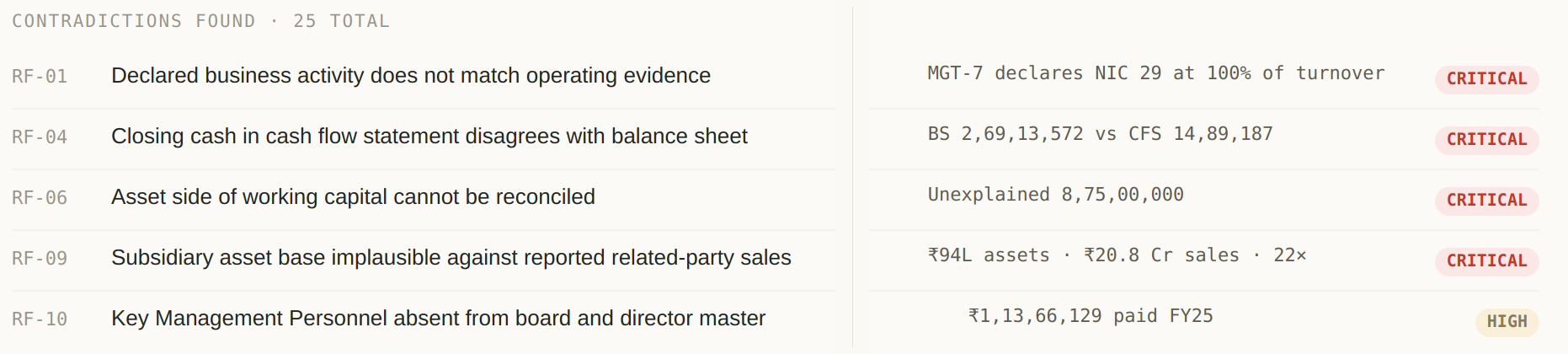Image resolution: width=1568 pixels, height=354 pixels.
Task: Click the RF-09 identifier label
Action: coord(40,259)
